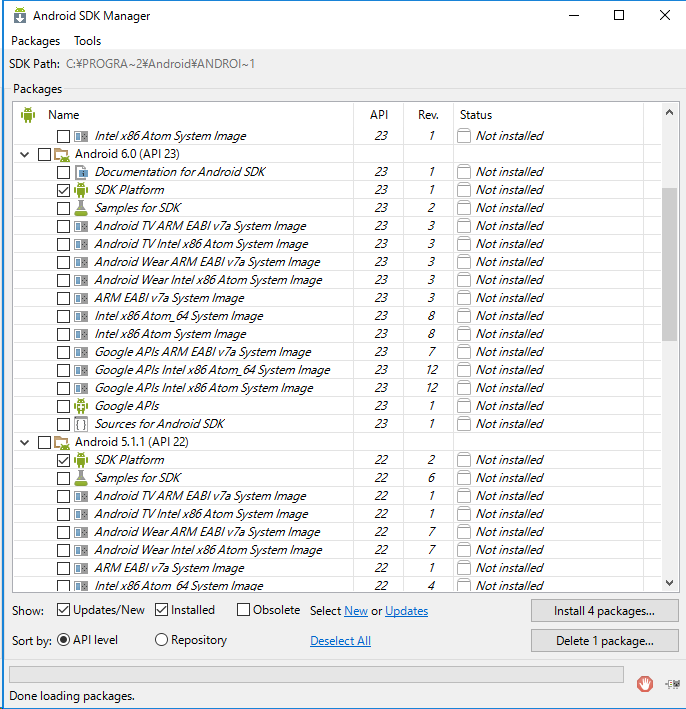The width and height of the screenshot is (686, 709).
Task: Click the Sources for Android SDK braces icon
Action: pyautogui.click(x=81, y=424)
